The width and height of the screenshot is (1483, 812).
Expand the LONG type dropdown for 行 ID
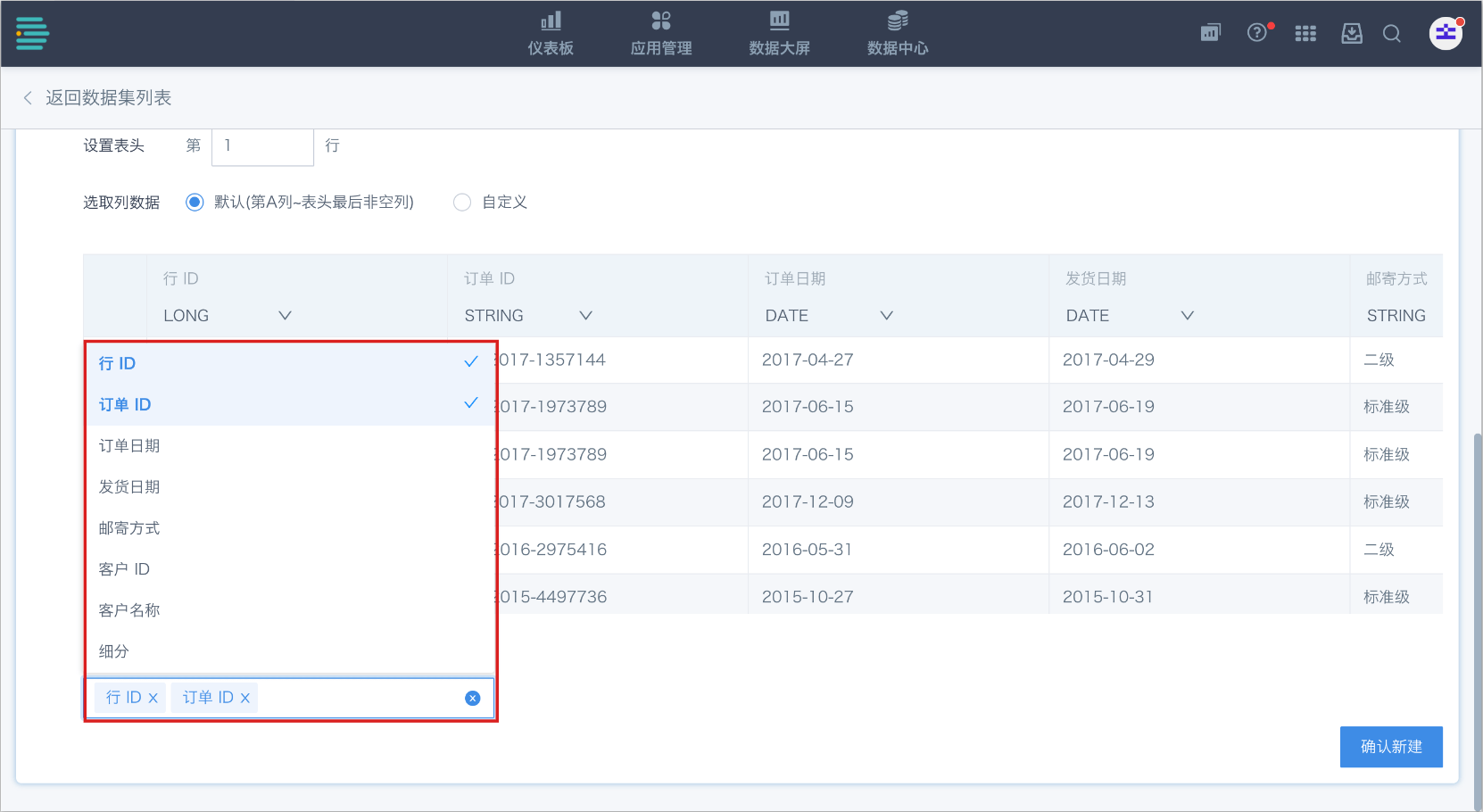tap(285, 316)
